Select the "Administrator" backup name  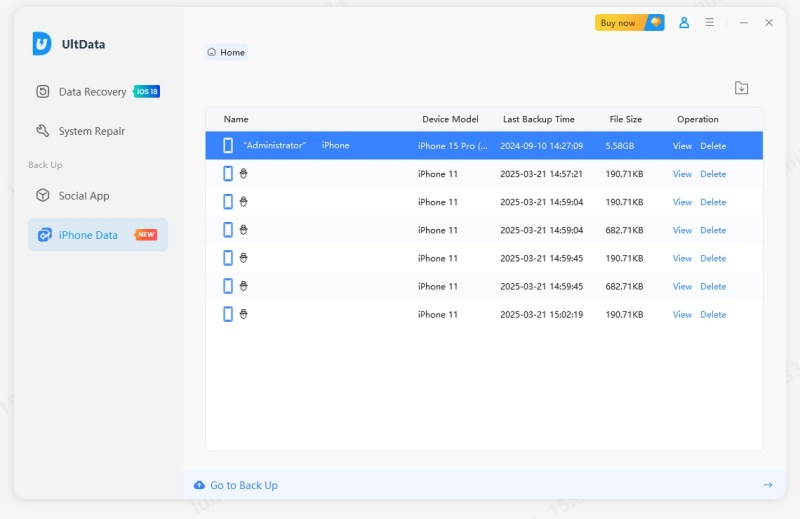[274, 145]
